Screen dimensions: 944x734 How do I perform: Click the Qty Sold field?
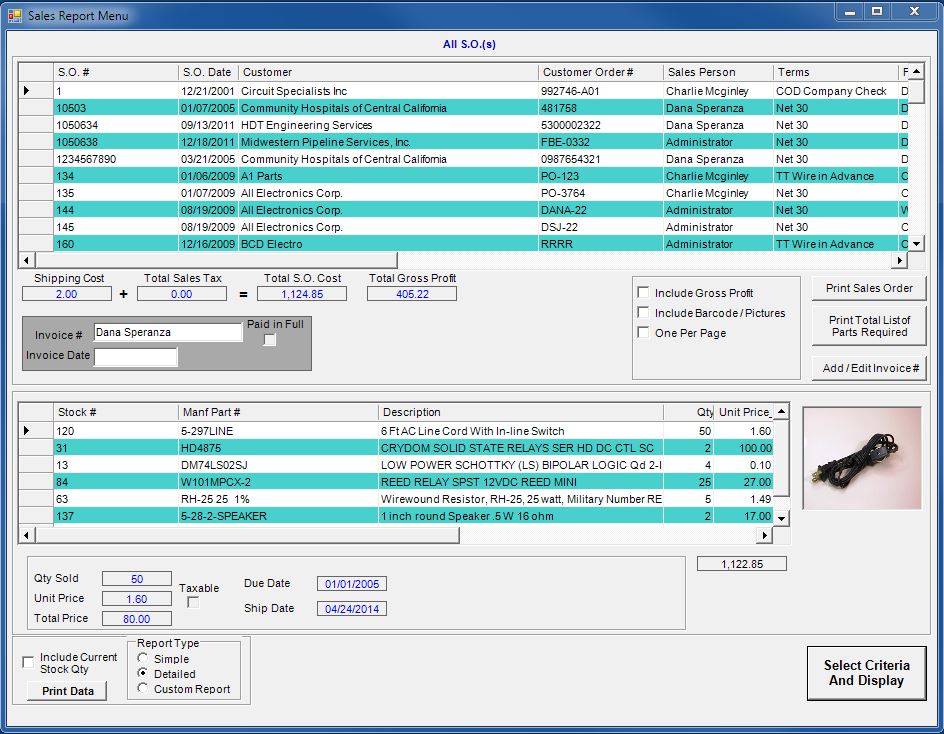137,579
